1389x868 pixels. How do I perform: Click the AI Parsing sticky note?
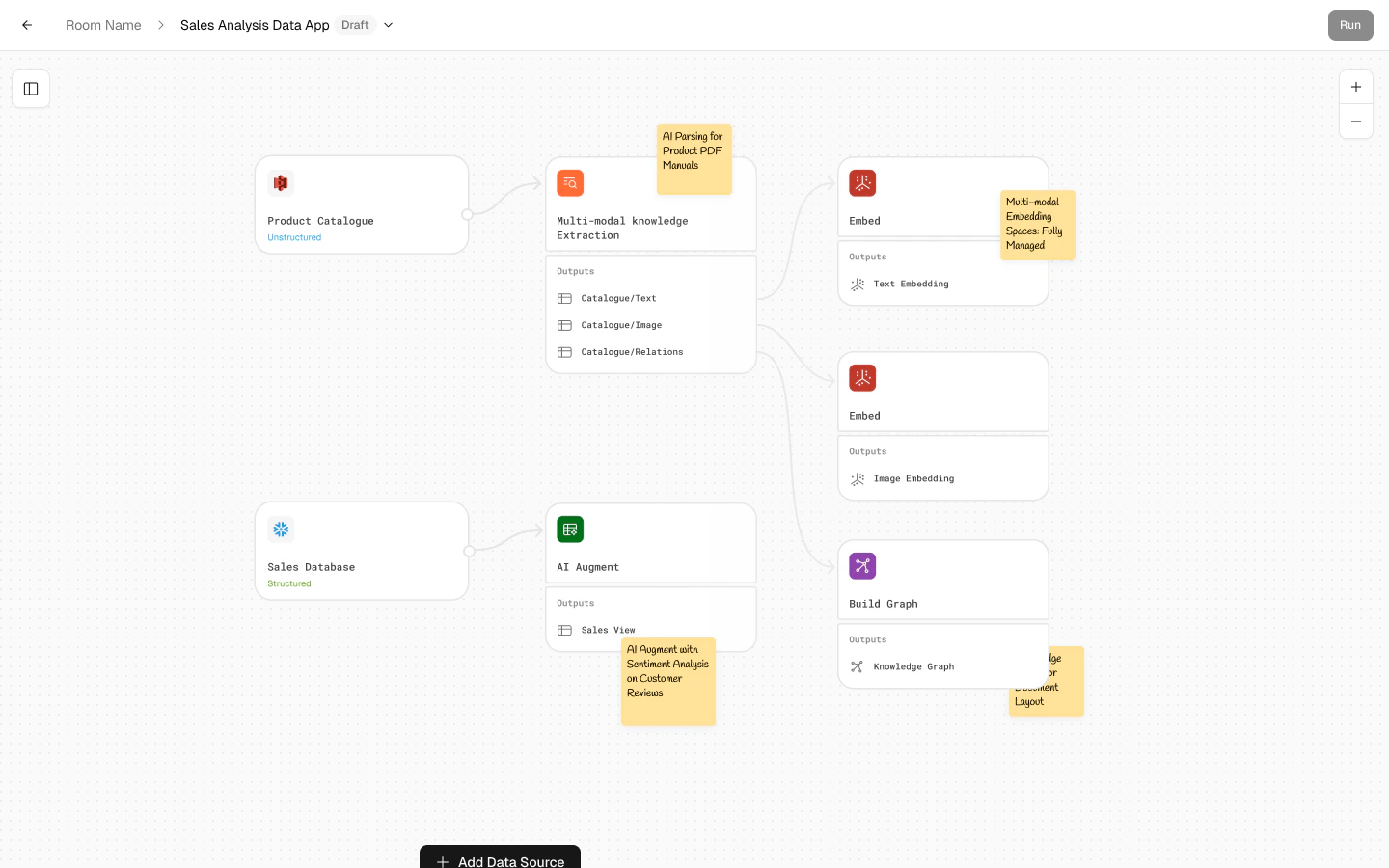pyautogui.click(x=694, y=159)
